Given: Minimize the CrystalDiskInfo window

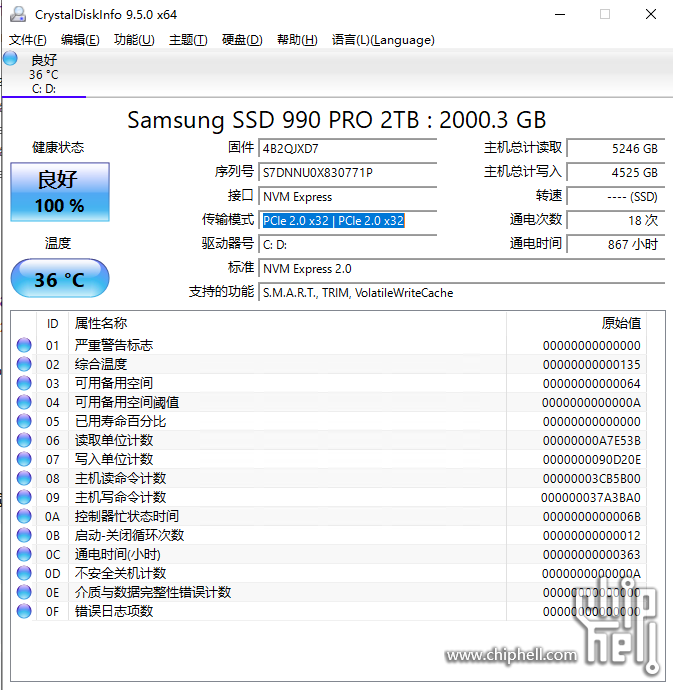Looking at the screenshot, I should [x=560, y=14].
